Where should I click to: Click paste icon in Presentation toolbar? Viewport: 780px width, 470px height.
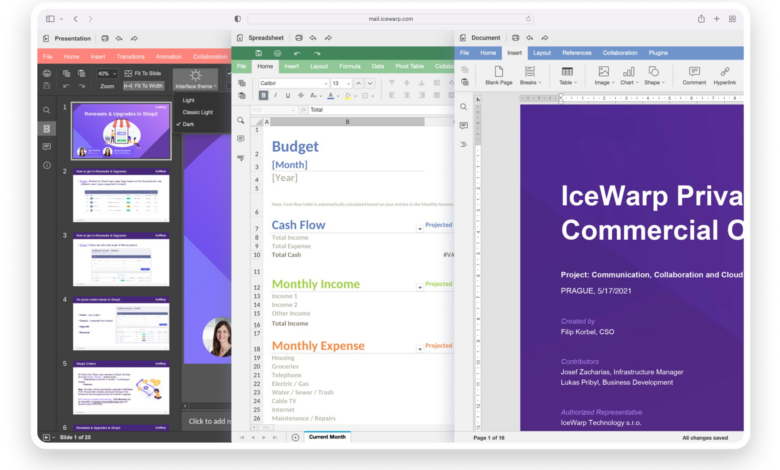click(81, 74)
